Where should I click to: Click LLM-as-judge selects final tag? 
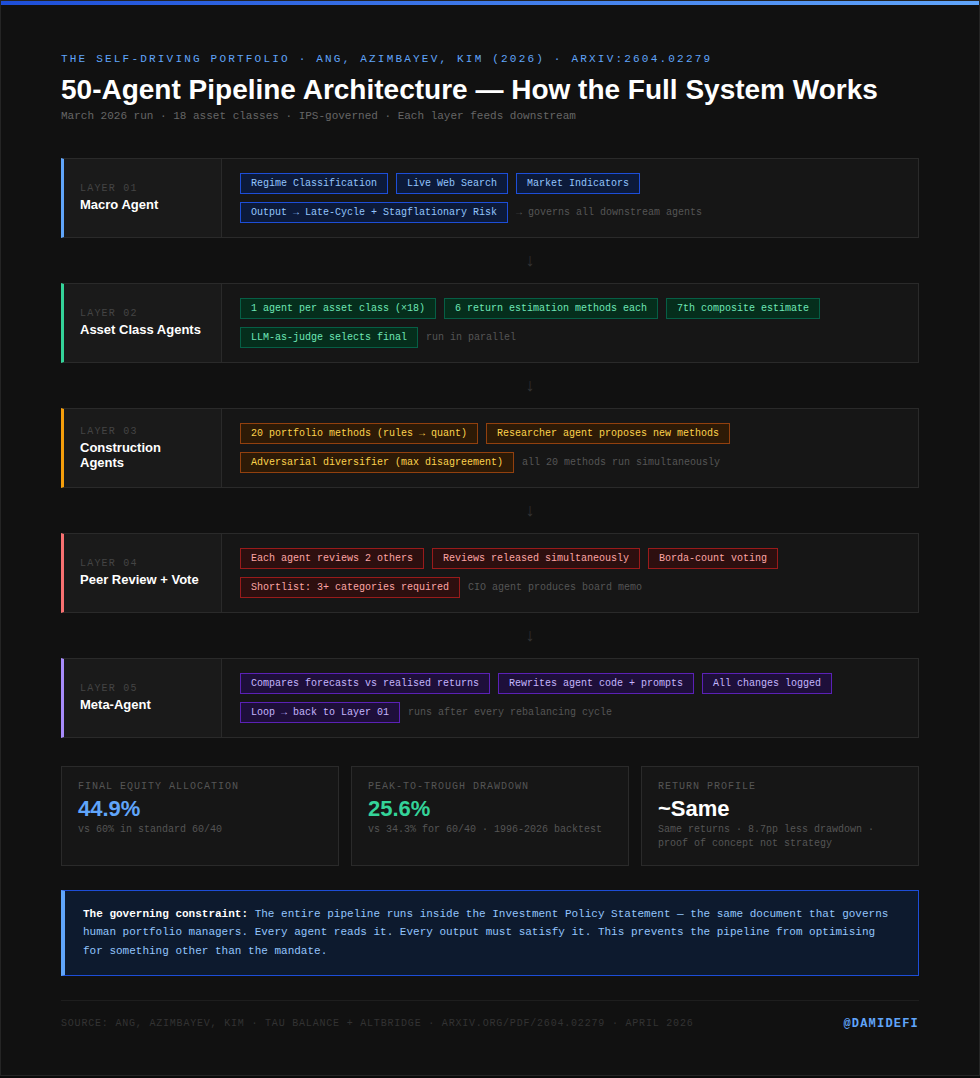point(329,337)
